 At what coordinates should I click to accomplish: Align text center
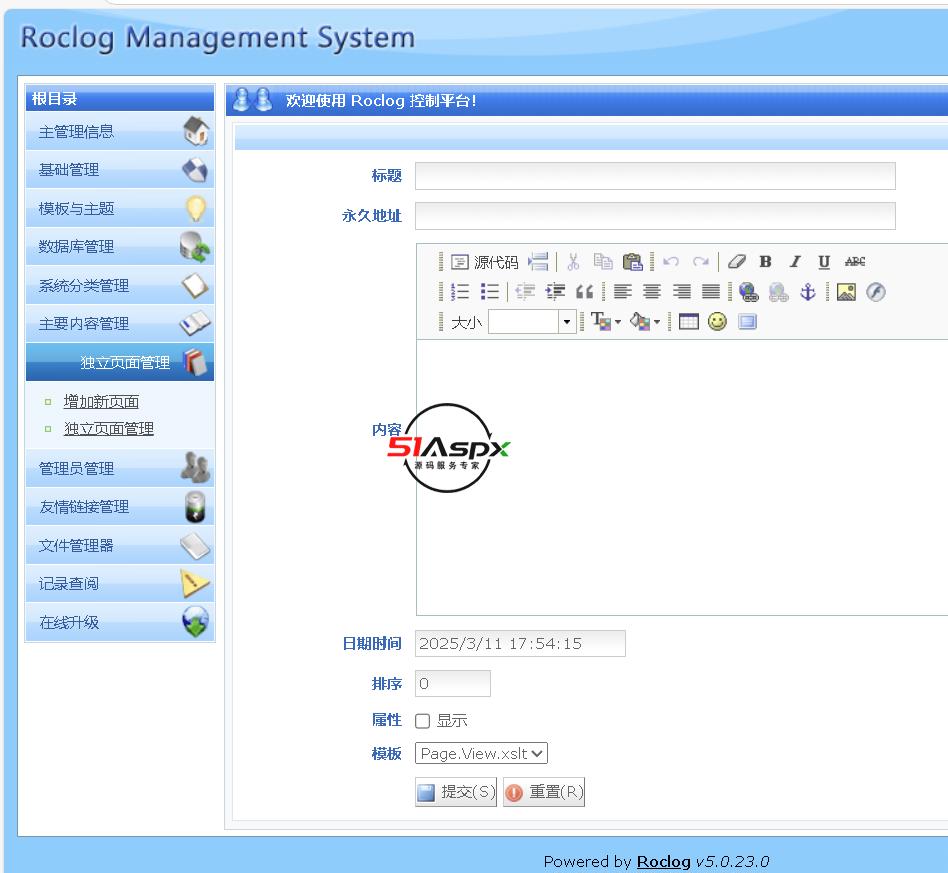point(652,292)
